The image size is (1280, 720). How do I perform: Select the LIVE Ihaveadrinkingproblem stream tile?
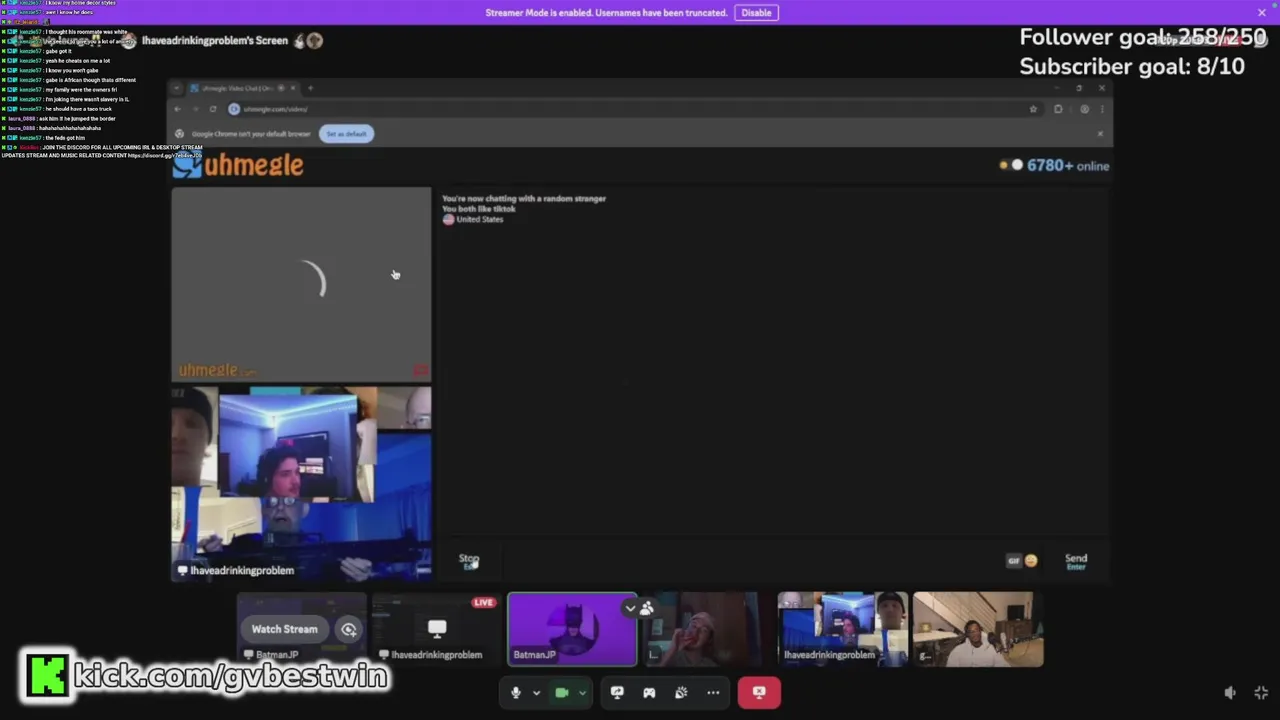[x=436, y=629]
